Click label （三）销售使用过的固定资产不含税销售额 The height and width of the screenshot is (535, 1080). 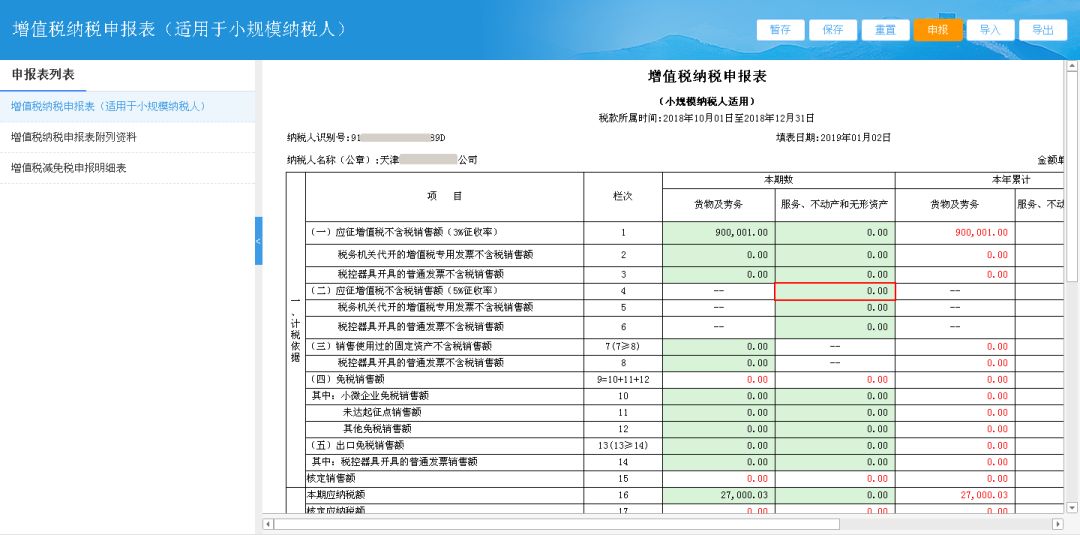pyautogui.click(x=400, y=346)
